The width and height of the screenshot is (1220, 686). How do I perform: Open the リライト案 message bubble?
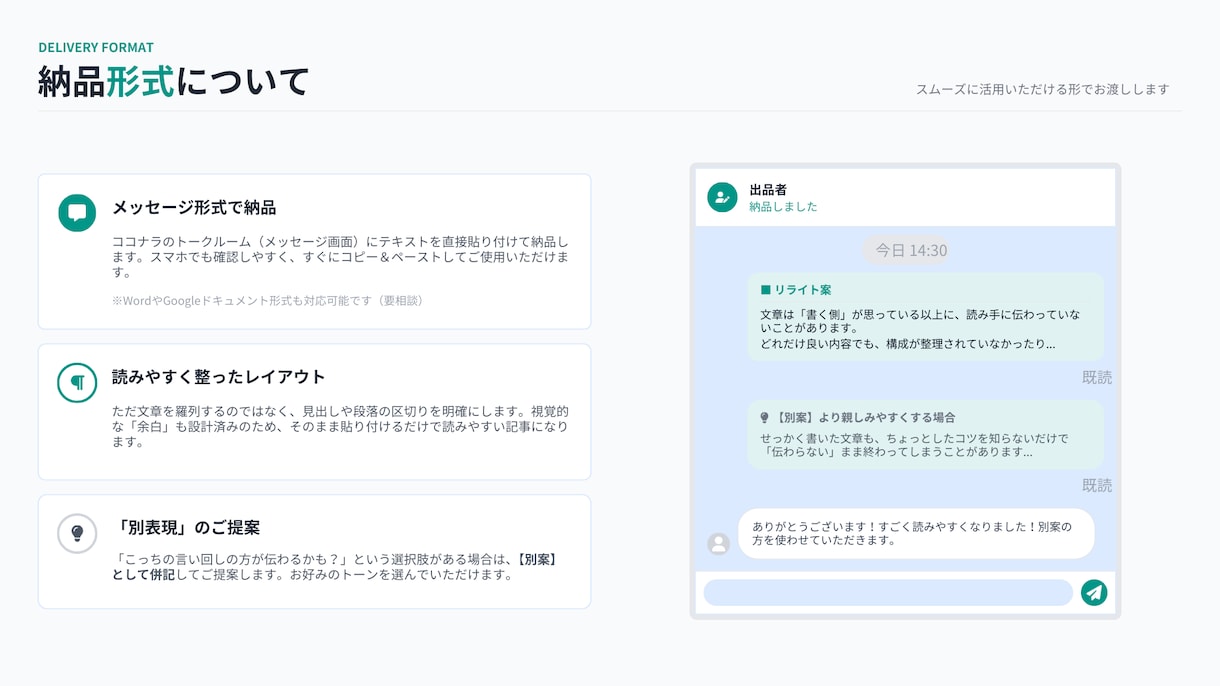click(x=926, y=317)
